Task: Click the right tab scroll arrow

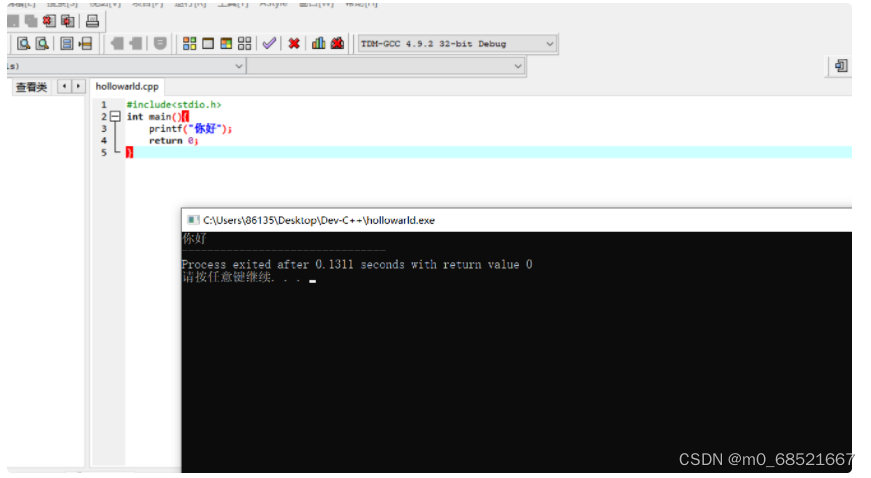Action: [78, 86]
